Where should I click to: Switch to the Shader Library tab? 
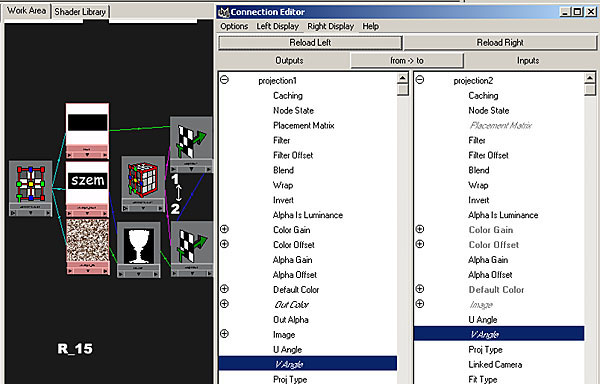(x=80, y=12)
